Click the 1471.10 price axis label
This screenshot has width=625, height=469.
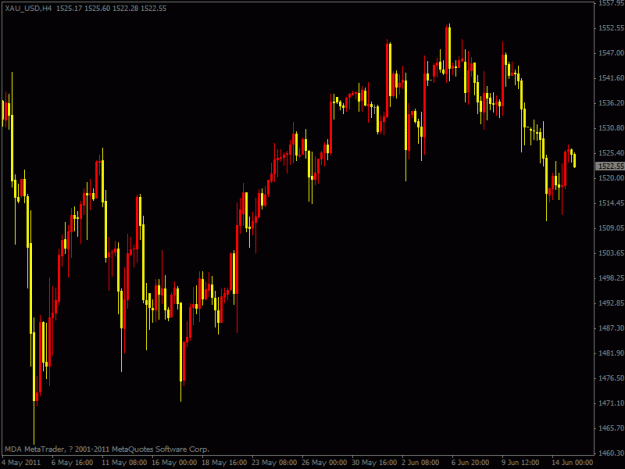point(611,403)
